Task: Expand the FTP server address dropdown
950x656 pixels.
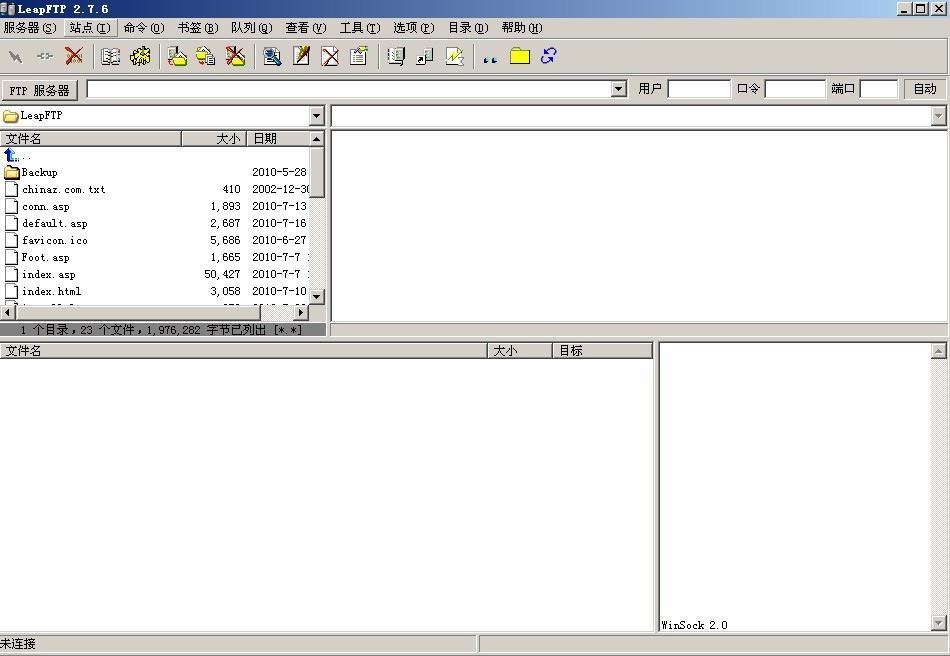Action: pyautogui.click(x=618, y=89)
